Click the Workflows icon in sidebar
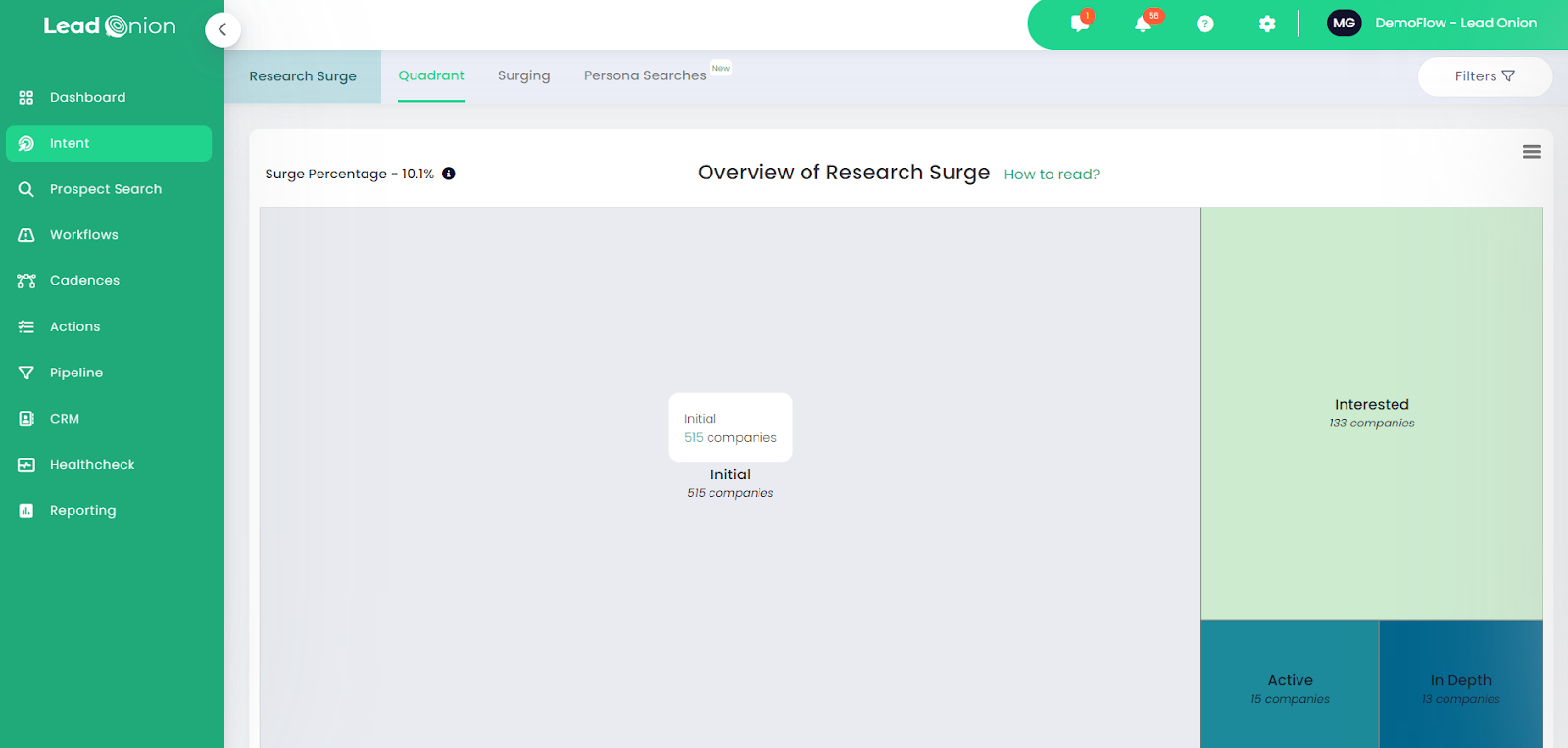This screenshot has height=748, width=1568. click(x=26, y=235)
